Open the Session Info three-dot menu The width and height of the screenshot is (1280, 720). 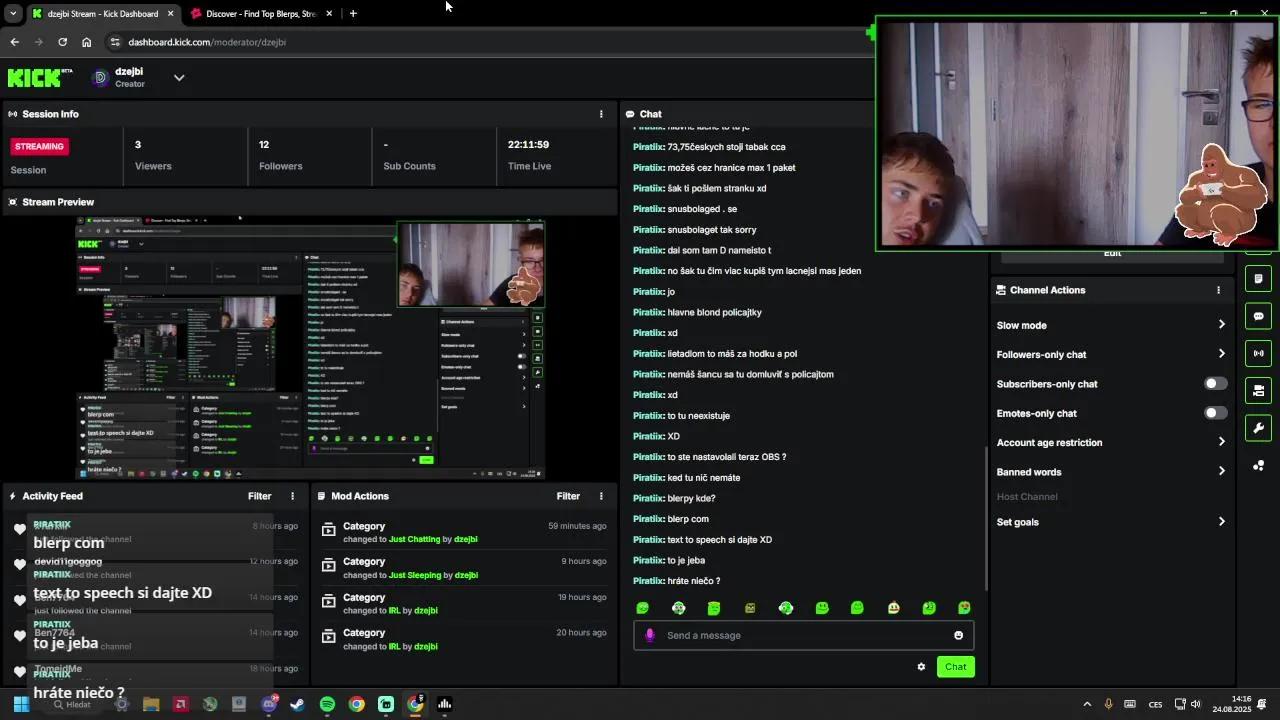pyautogui.click(x=601, y=114)
